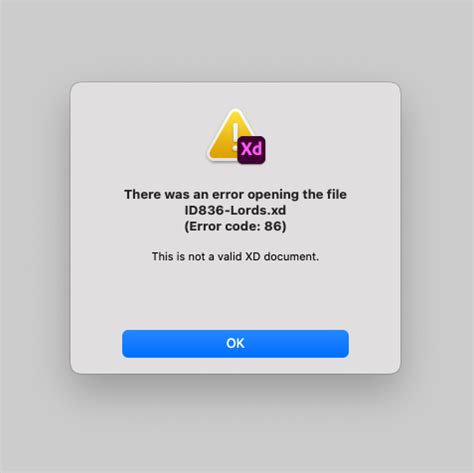Screen dimensions: 474x473
Task: Click the ID836-Lords.xd file name text
Action: pyautogui.click(x=235, y=210)
